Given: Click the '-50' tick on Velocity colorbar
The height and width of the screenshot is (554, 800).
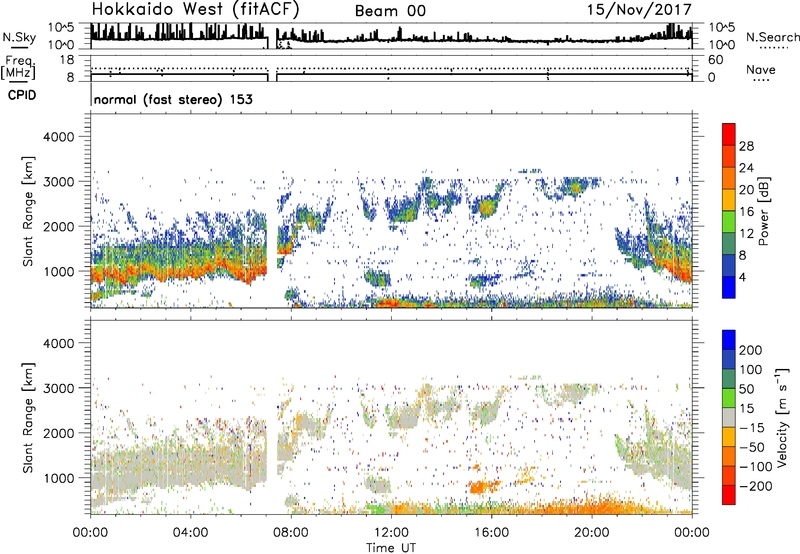Looking at the screenshot, I should coord(752,447).
